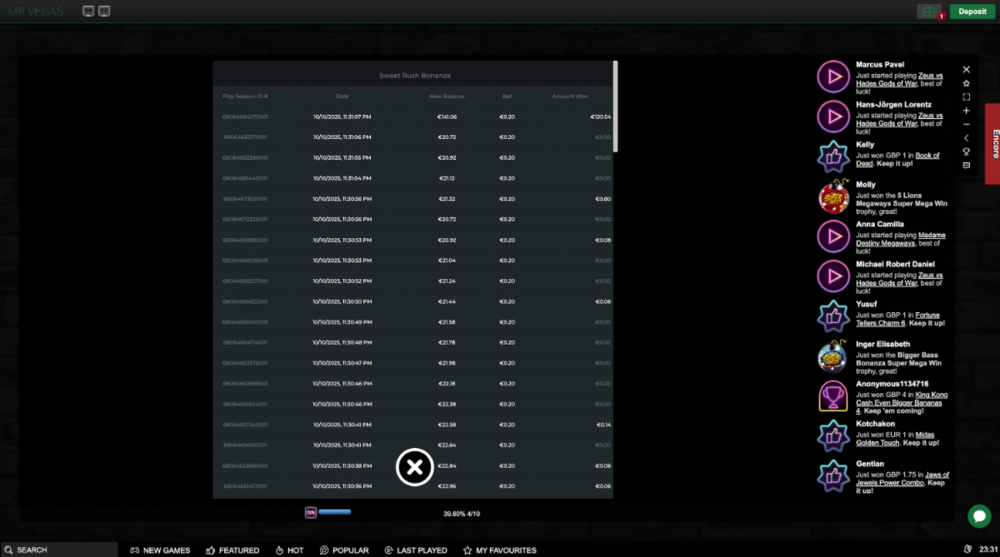Open the Encore side tab
1000x557 pixels.
994,144
